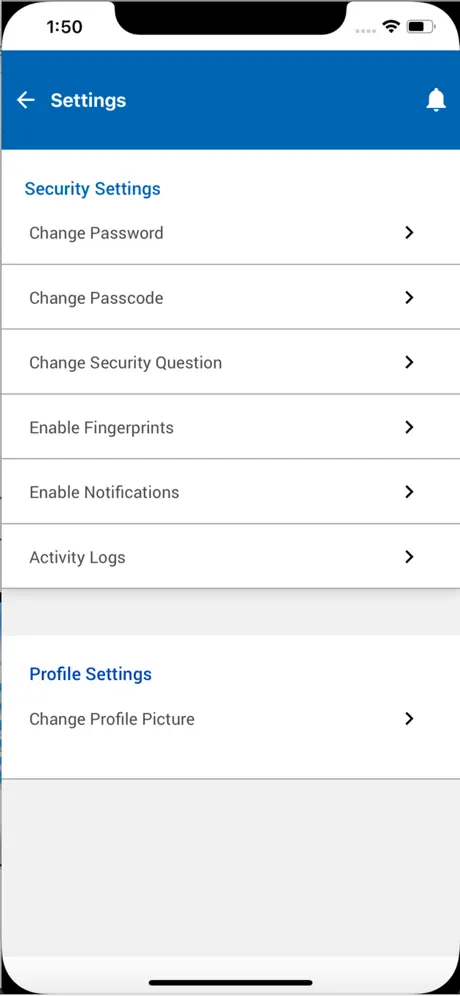Viewport: 460px width, 996px height.
Task: Tap the home indicator bar at bottom
Action: point(231,983)
